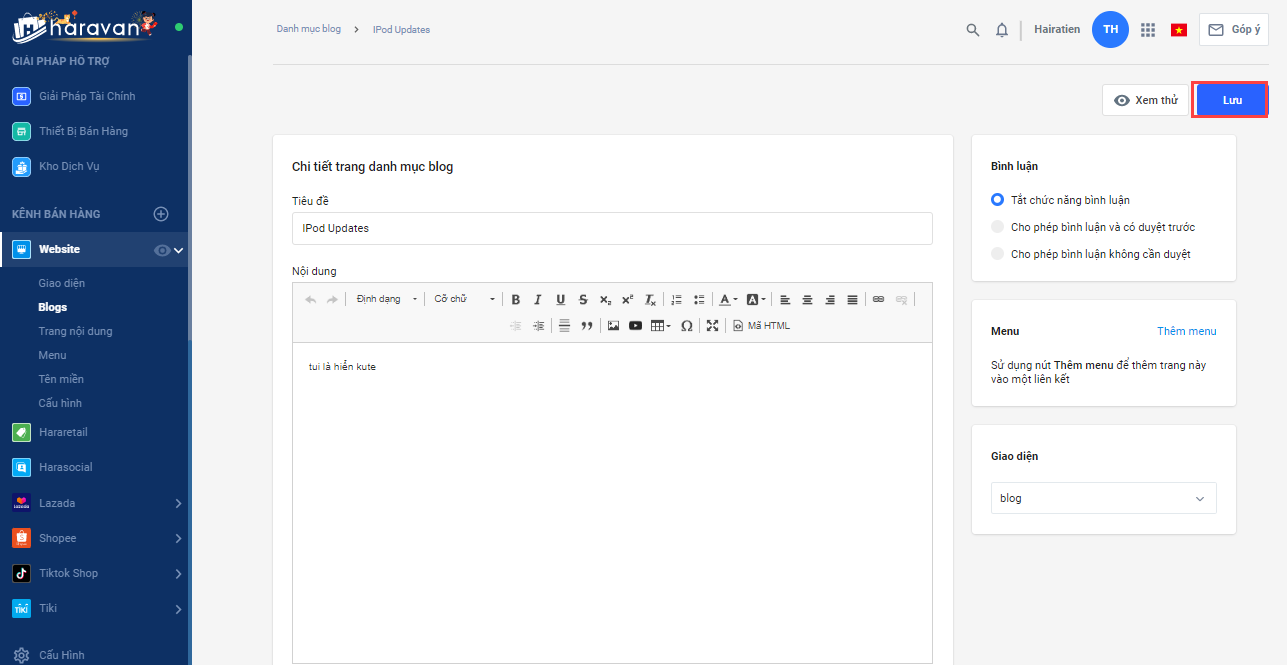
Task: Apply strikethrough formatting
Action: pyautogui.click(x=583, y=299)
